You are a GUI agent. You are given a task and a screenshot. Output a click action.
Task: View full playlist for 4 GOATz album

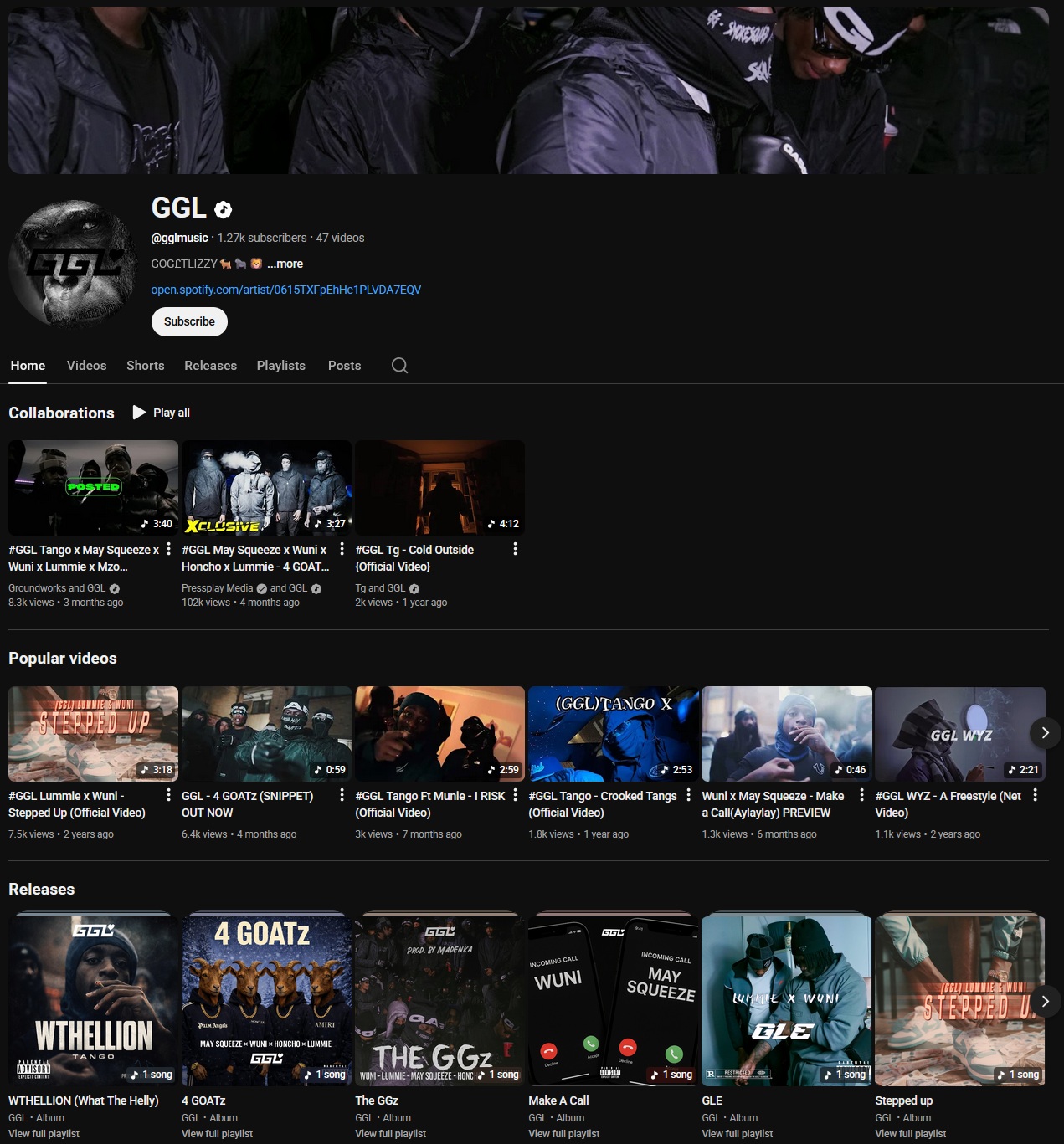[218, 1134]
